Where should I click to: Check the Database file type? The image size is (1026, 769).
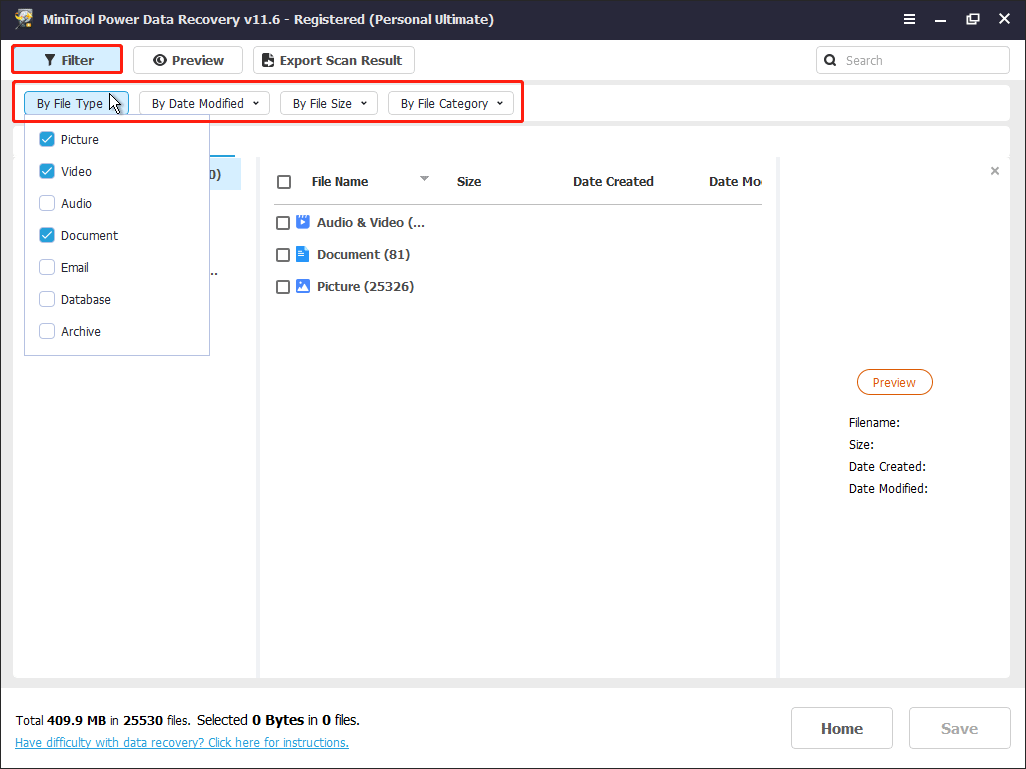(x=47, y=299)
